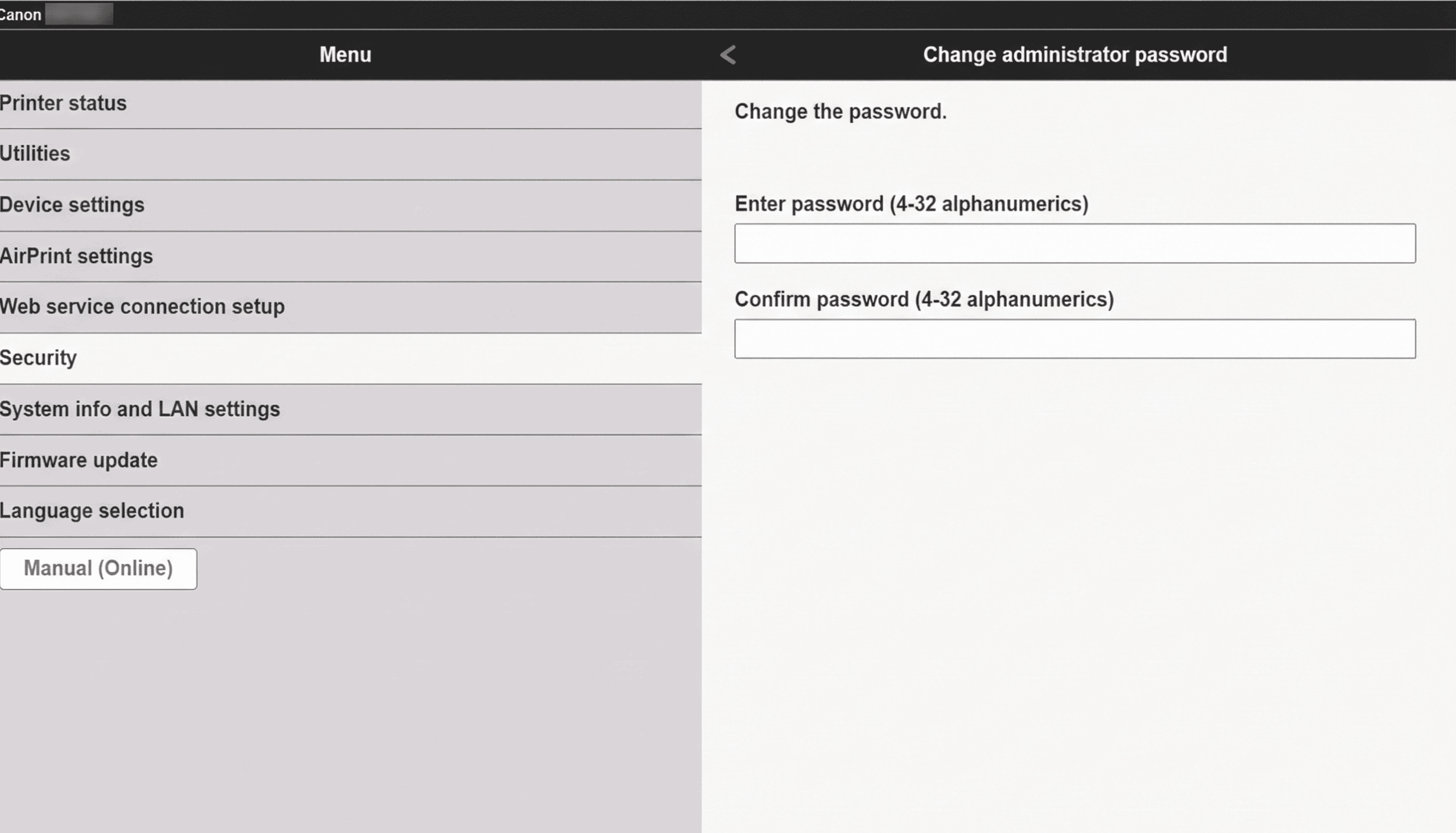The height and width of the screenshot is (833, 1456).
Task: Select Web service connection setup
Action: point(142,306)
